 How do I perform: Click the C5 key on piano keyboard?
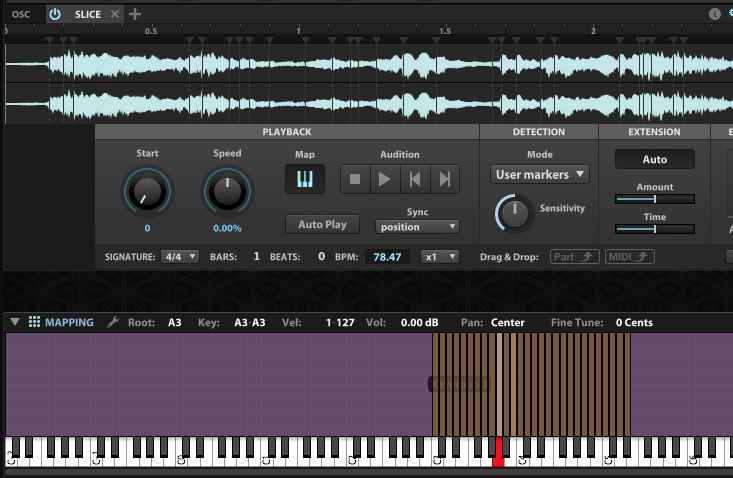[x=608, y=460]
